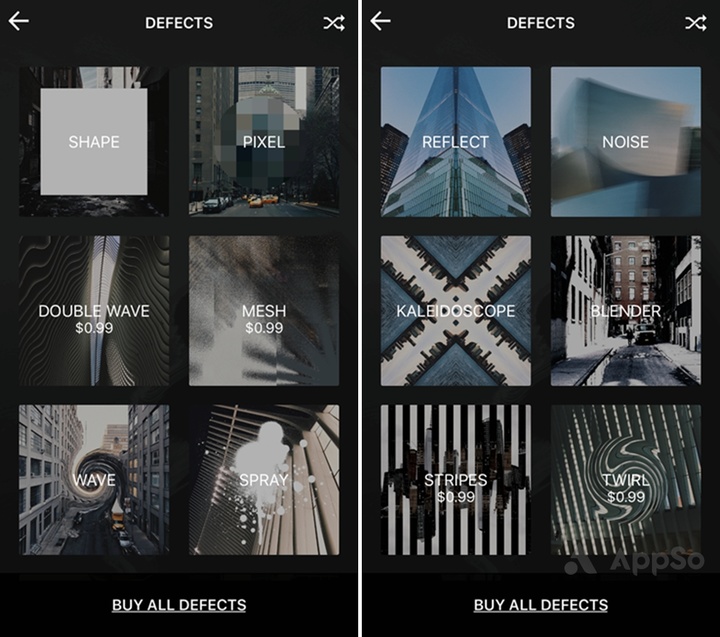Select the REFLECT effect tile
This screenshot has height=637, width=720.
456,141
